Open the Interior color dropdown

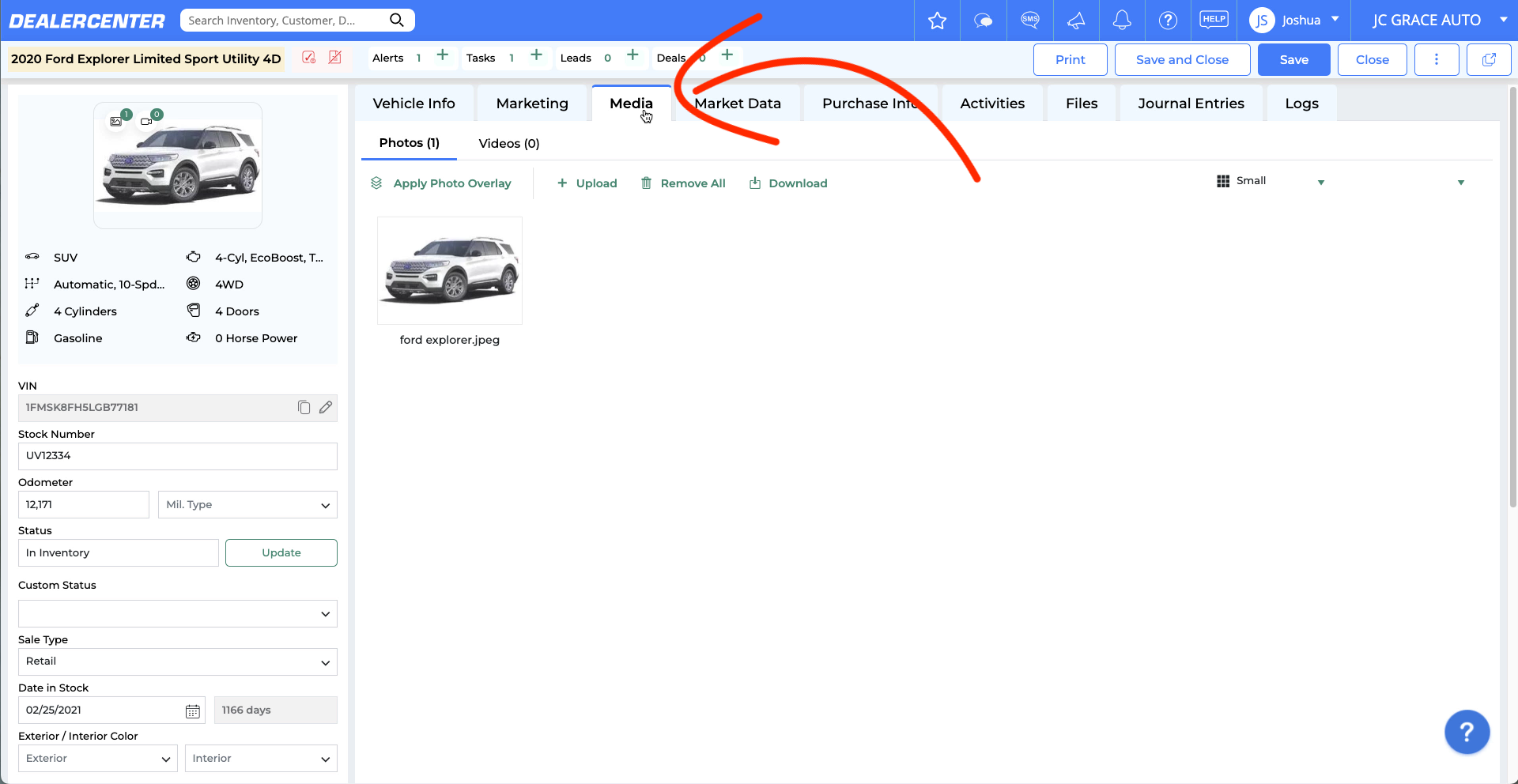(261, 759)
